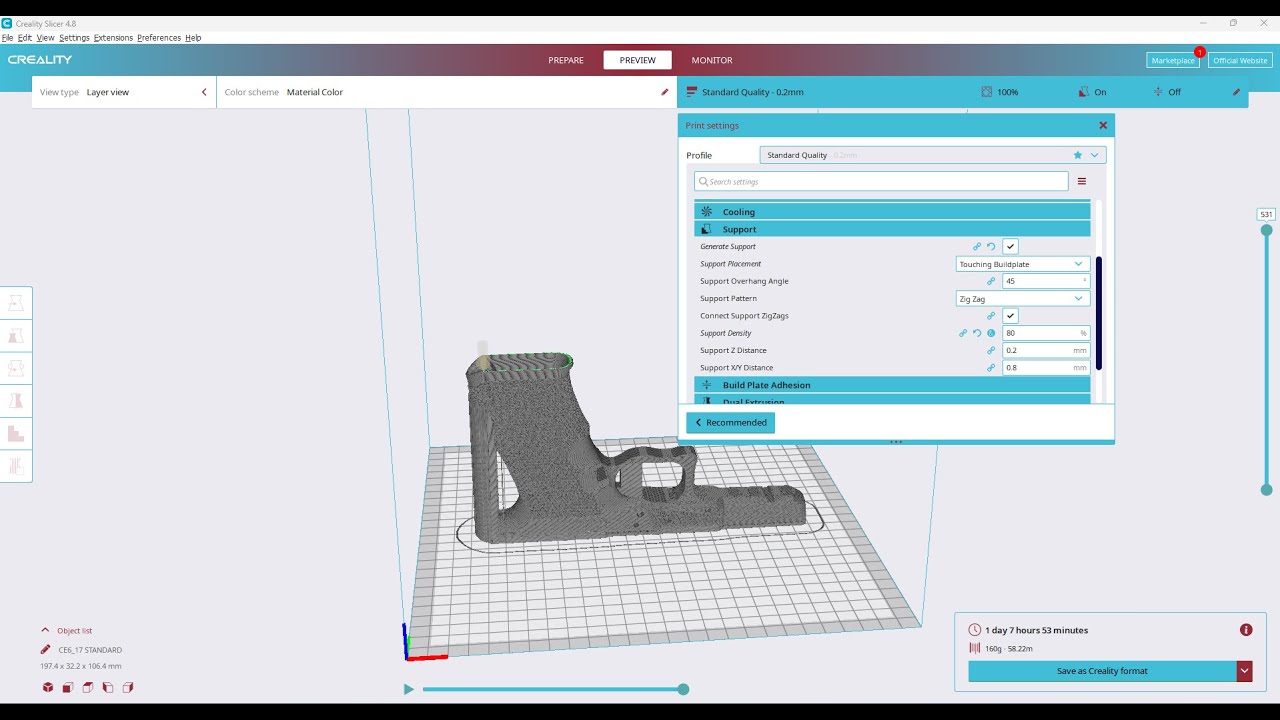Click Save as Creality format button

click(1102, 671)
